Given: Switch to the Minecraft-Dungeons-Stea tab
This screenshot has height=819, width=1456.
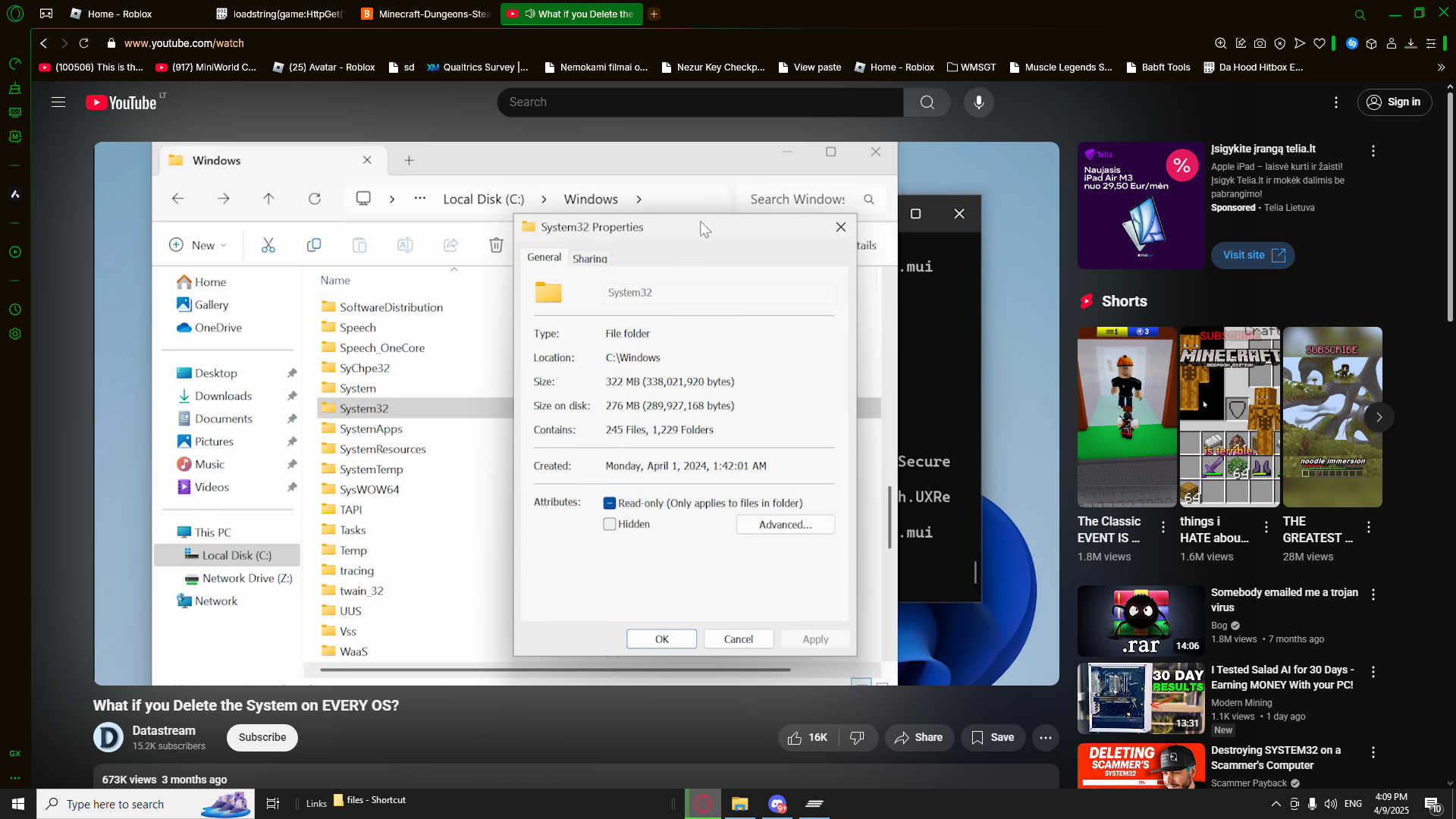Looking at the screenshot, I should pyautogui.click(x=425, y=14).
